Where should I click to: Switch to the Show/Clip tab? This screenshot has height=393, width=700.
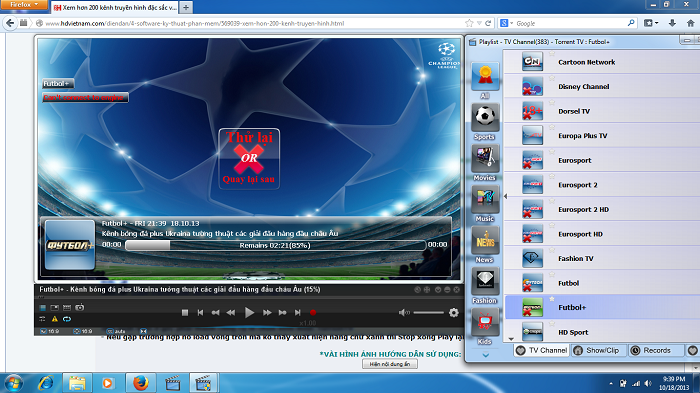(597, 351)
